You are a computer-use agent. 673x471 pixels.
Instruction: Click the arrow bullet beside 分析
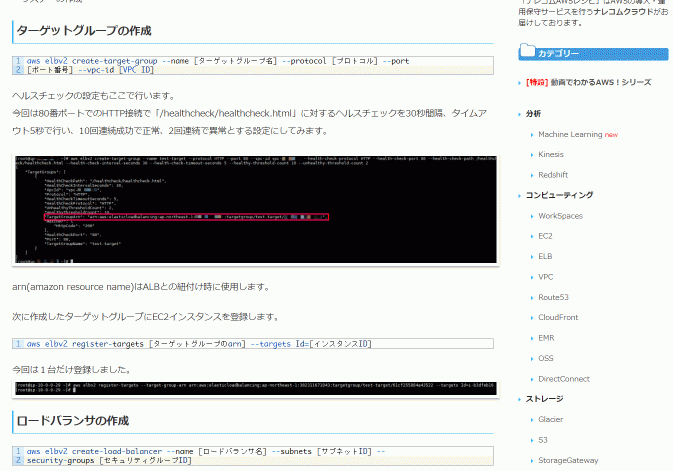pos(519,114)
